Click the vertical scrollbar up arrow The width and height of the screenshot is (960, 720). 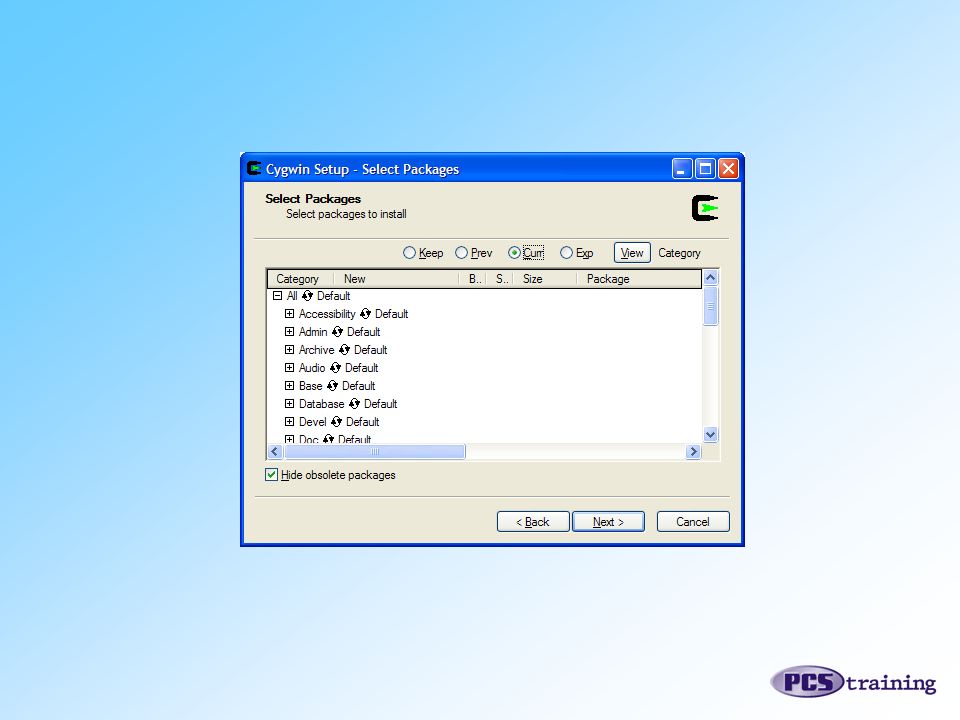click(710, 277)
